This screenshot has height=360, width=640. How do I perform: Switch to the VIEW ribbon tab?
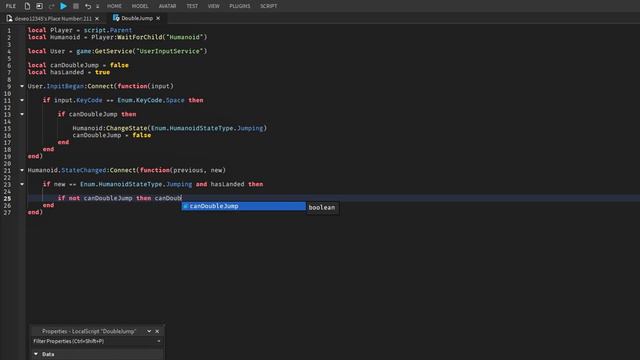[213, 6]
